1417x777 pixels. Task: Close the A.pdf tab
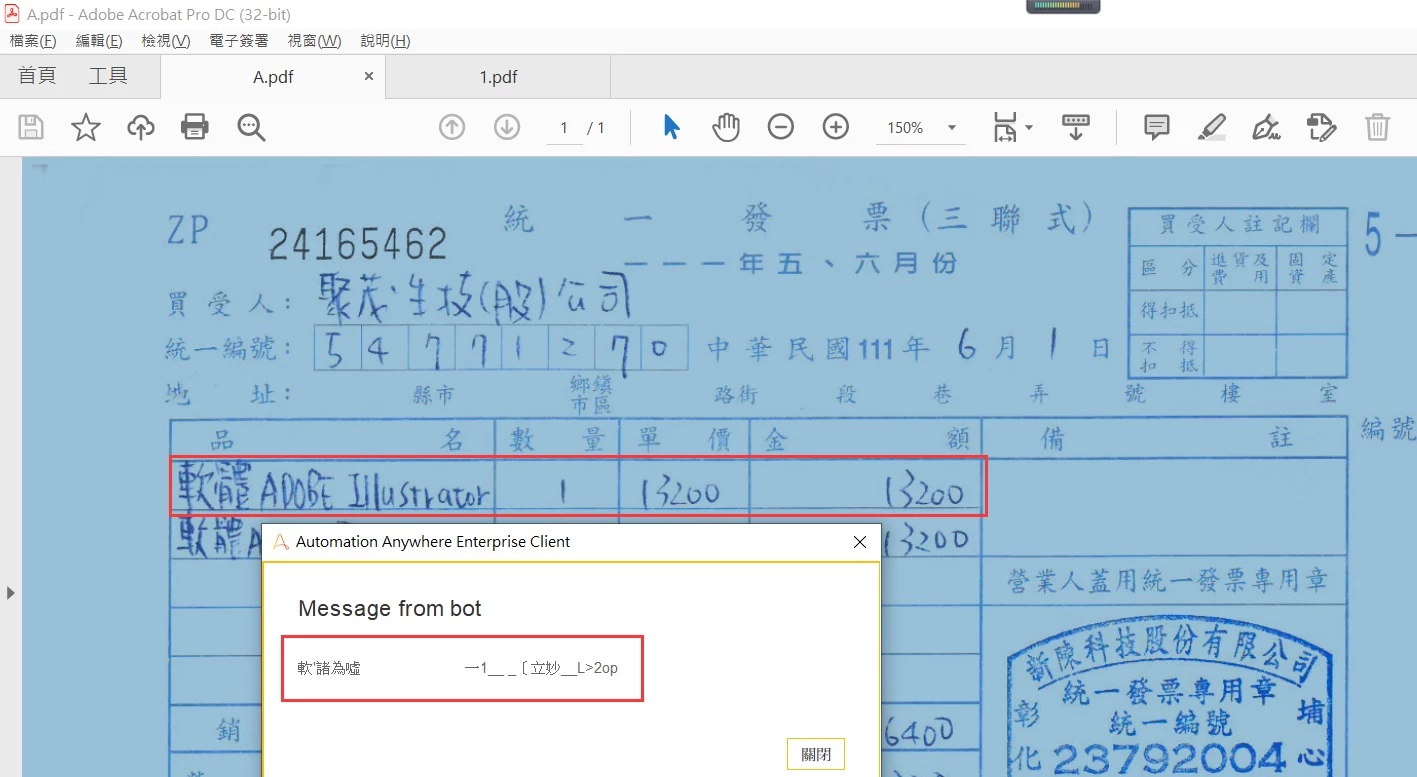[368, 76]
